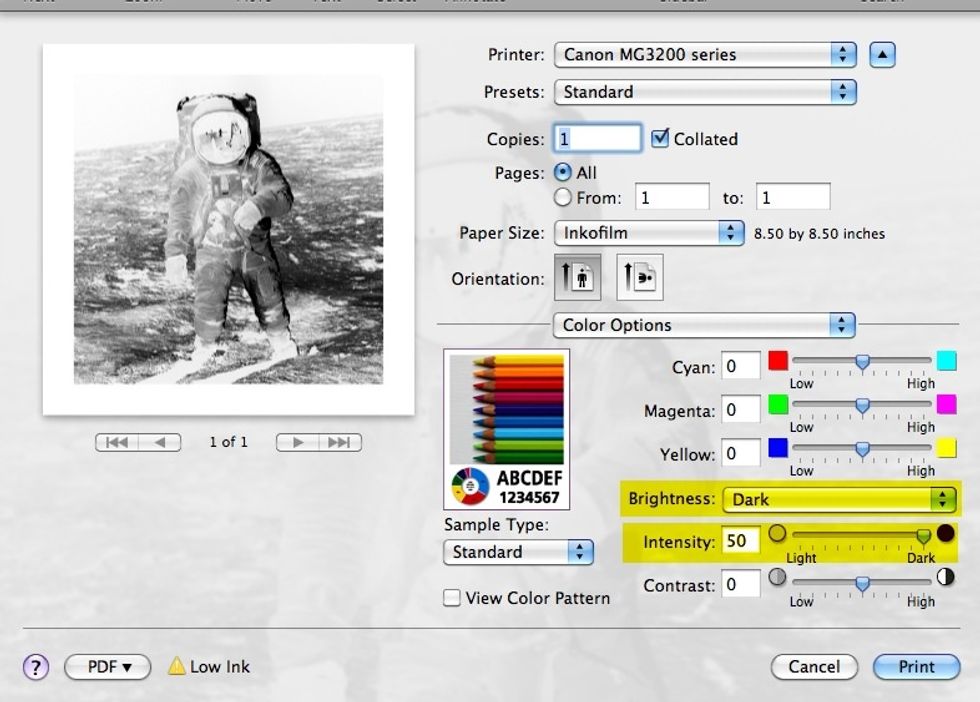Collapse print dialog details arrow button

point(881,55)
